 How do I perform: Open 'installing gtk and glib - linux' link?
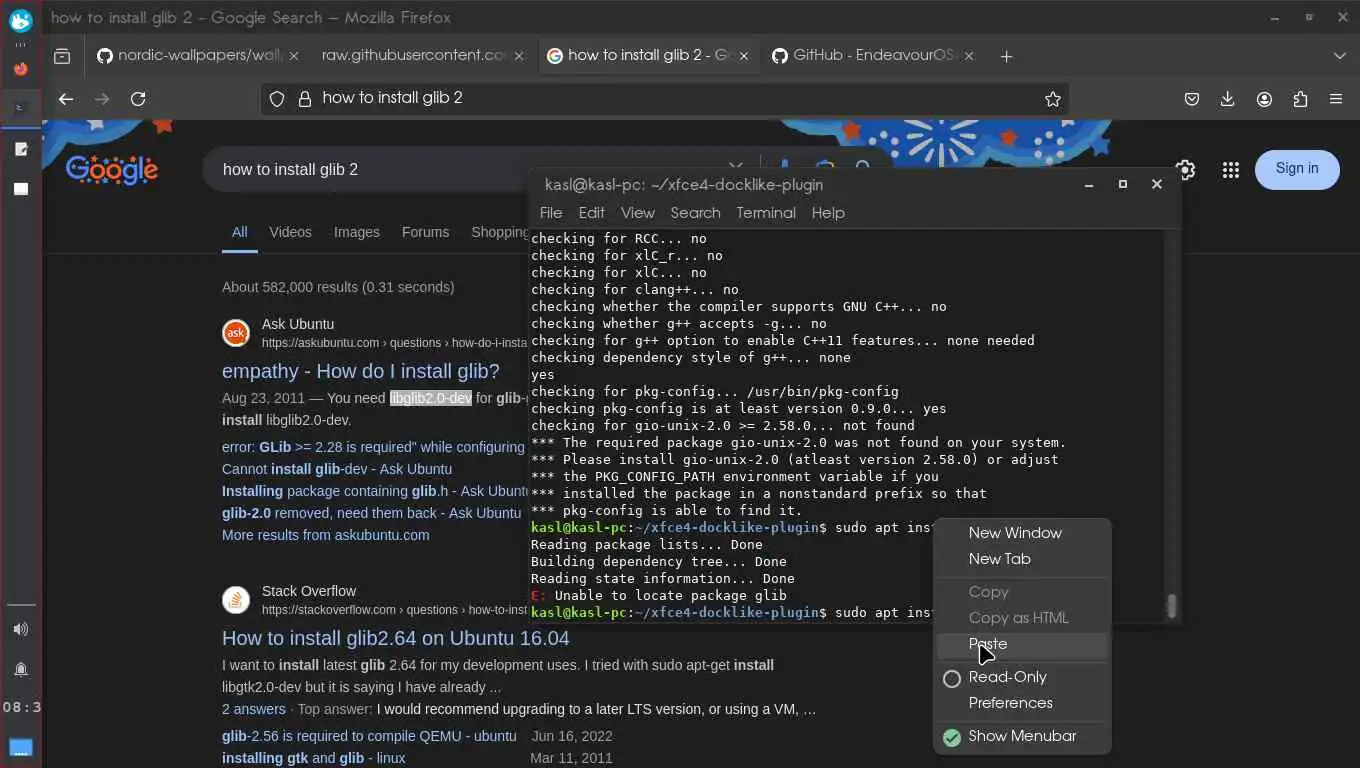[314, 759]
